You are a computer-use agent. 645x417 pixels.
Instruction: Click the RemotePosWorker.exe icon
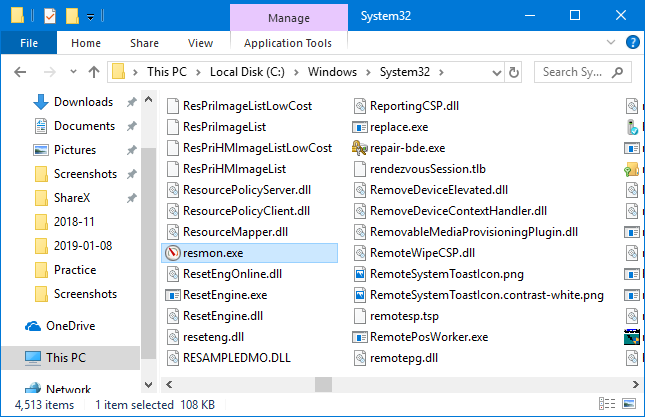click(360, 337)
